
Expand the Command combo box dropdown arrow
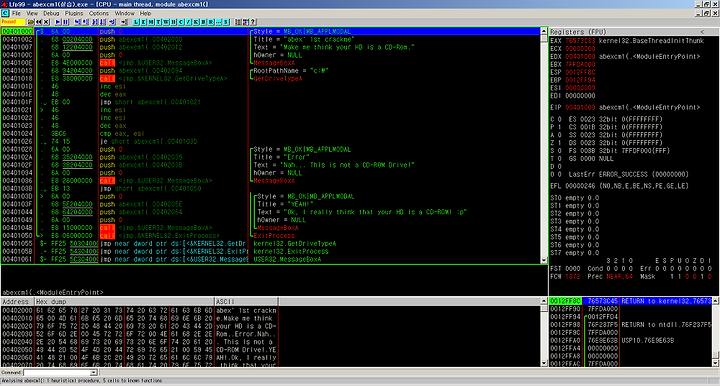pos(94,372)
